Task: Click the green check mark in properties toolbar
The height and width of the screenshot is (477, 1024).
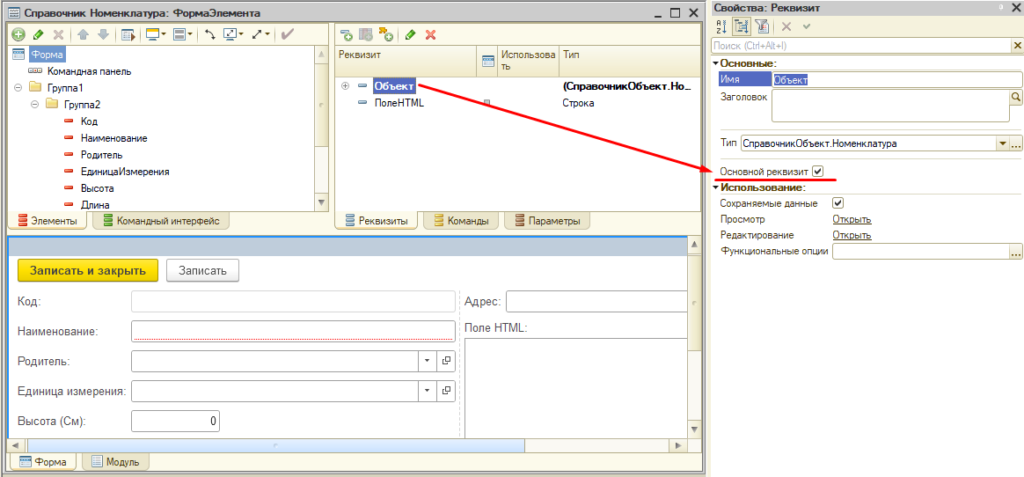Action: tap(807, 26)
